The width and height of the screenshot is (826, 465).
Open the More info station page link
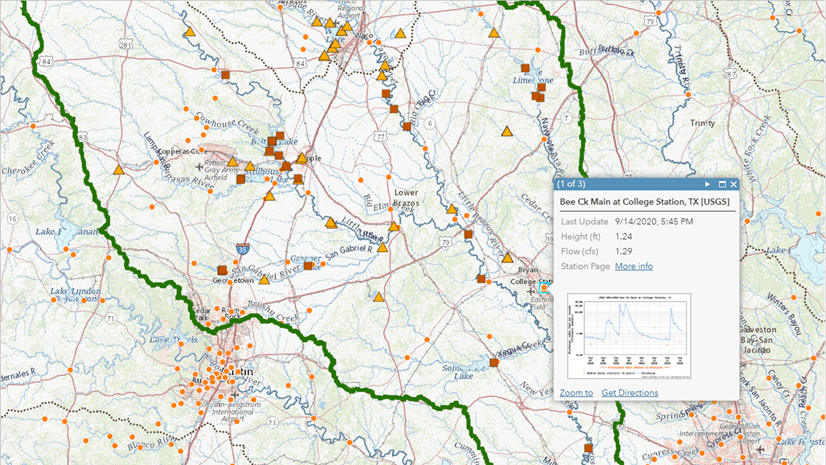[x=634, y=266]
